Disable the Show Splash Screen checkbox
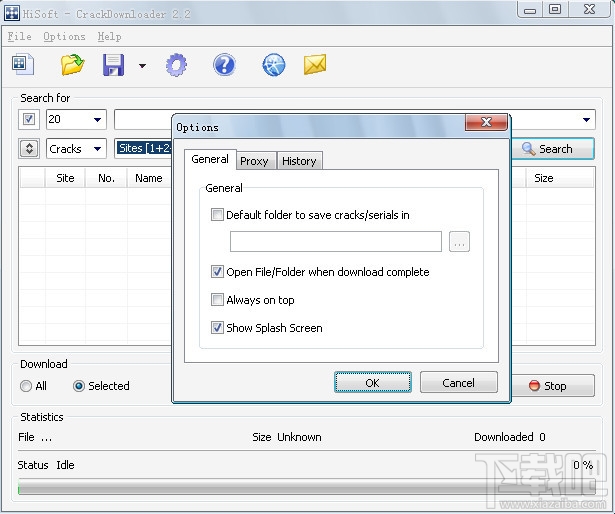Screen dimensions: 615x514 tap(217, 328)
